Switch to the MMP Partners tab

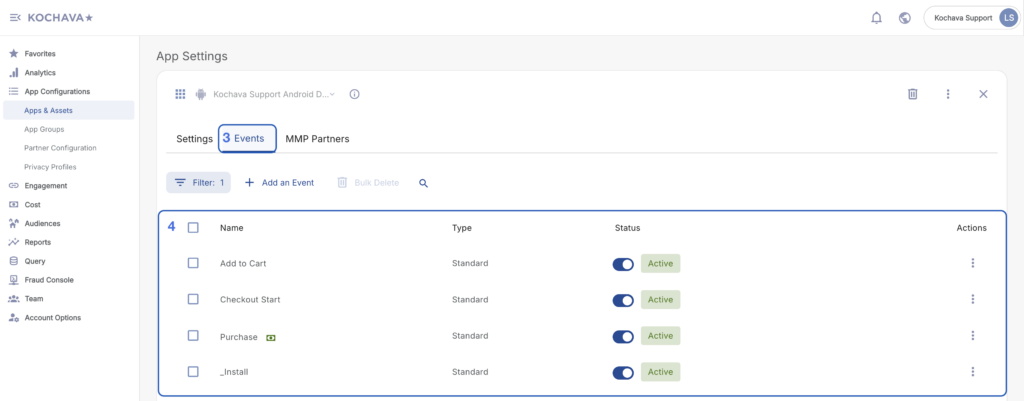pos(317,139)
